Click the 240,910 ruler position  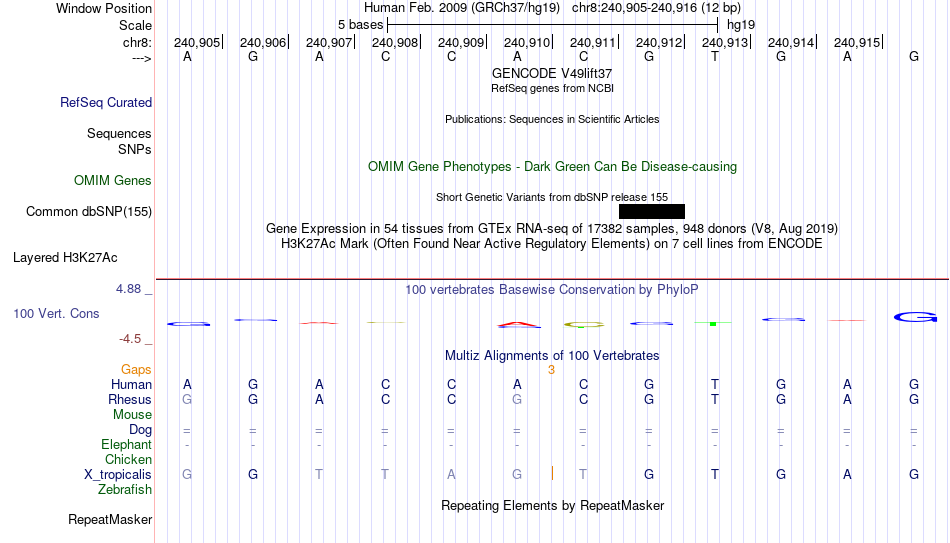[x=527, y=42]
